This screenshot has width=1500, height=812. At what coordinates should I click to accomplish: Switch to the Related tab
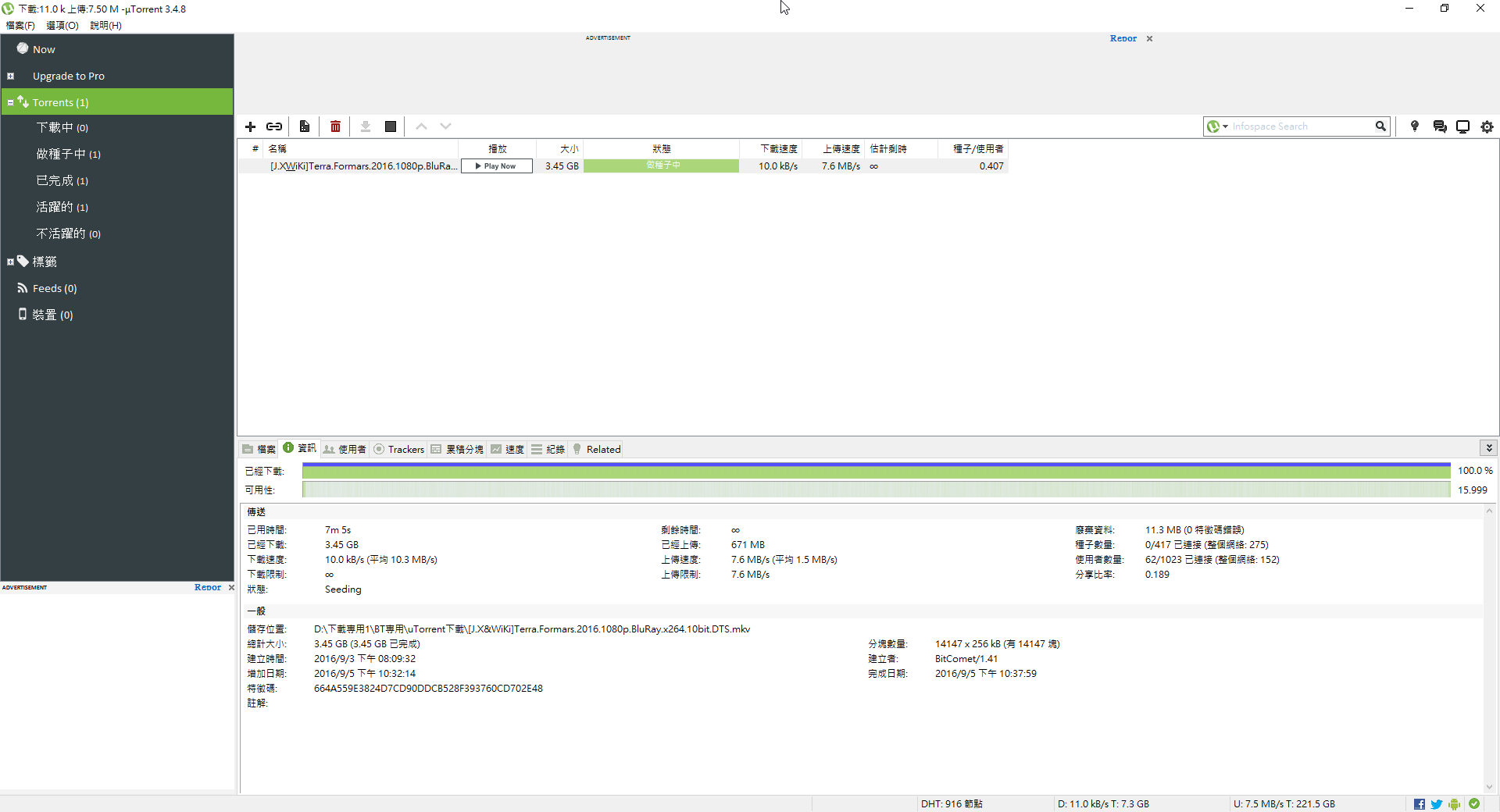click(597, 449)
